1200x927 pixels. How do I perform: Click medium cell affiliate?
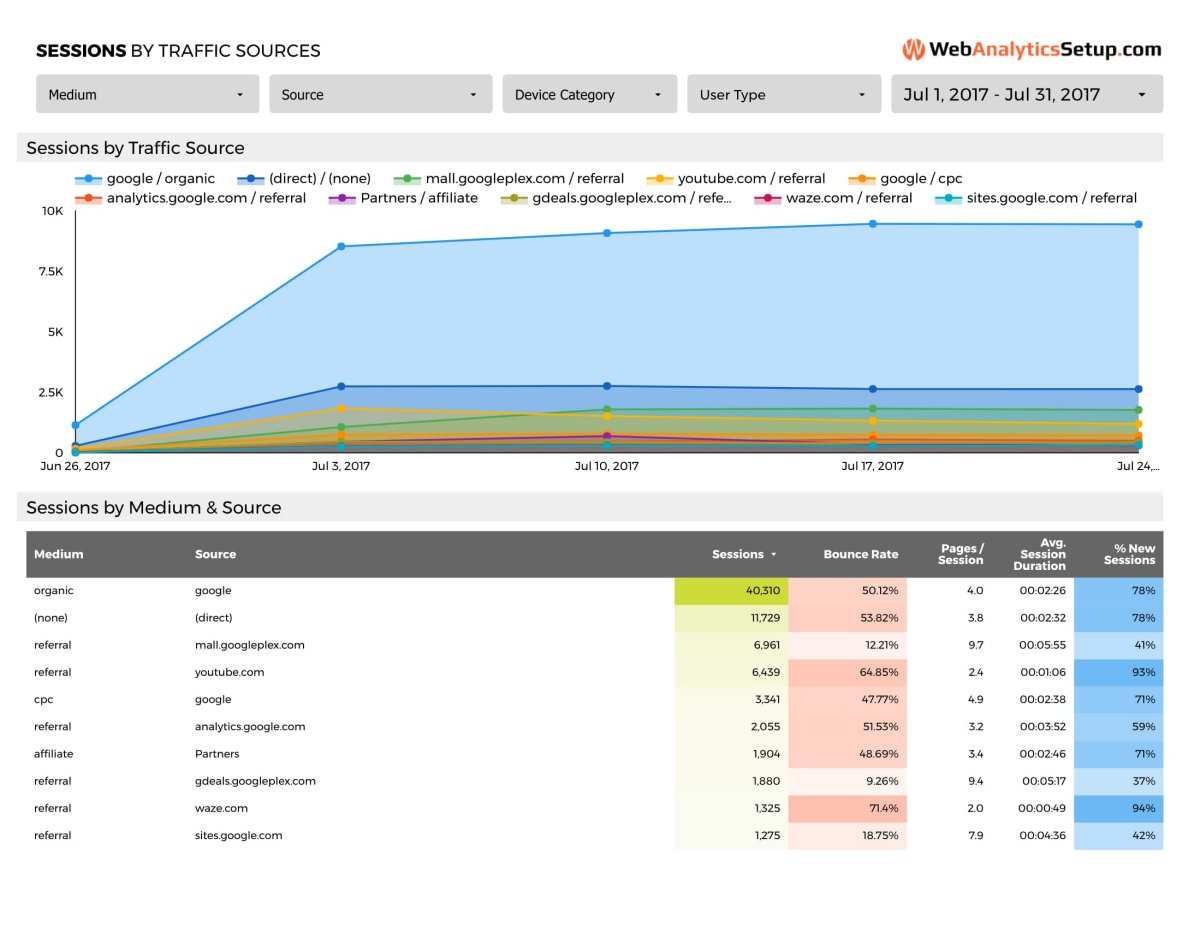[x=54, y=754]
